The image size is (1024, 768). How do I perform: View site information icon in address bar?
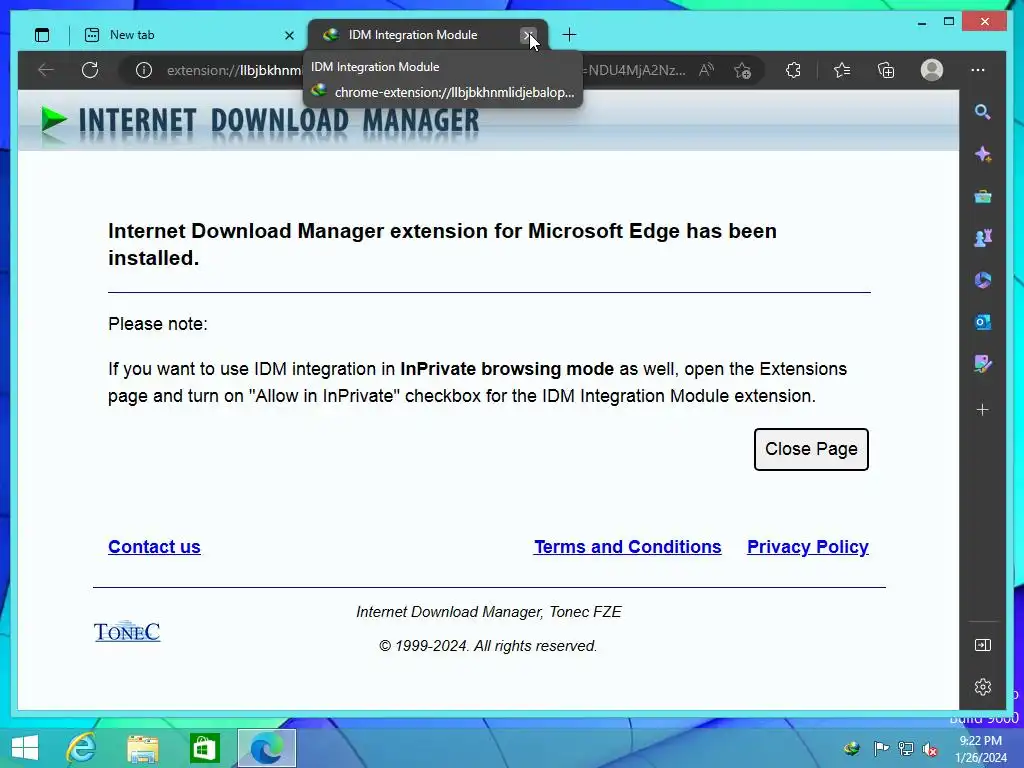click(144, 70)
